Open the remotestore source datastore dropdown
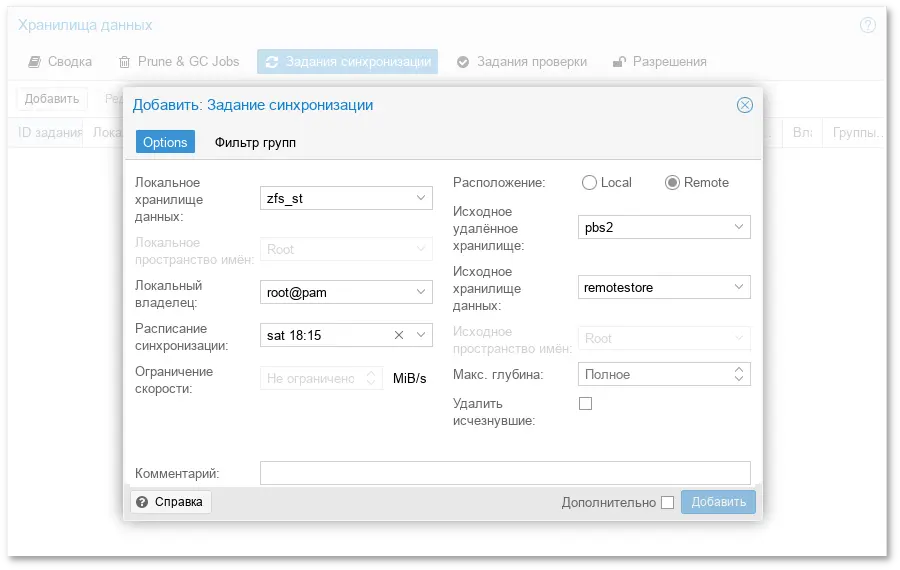This screenshot has height=570, width=900. (x=739, y=287)
